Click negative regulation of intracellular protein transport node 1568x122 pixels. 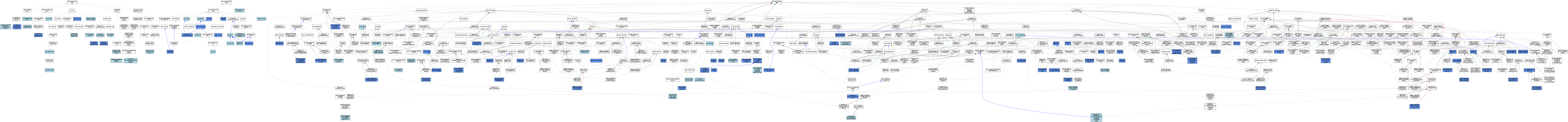(x=610, y=80)
